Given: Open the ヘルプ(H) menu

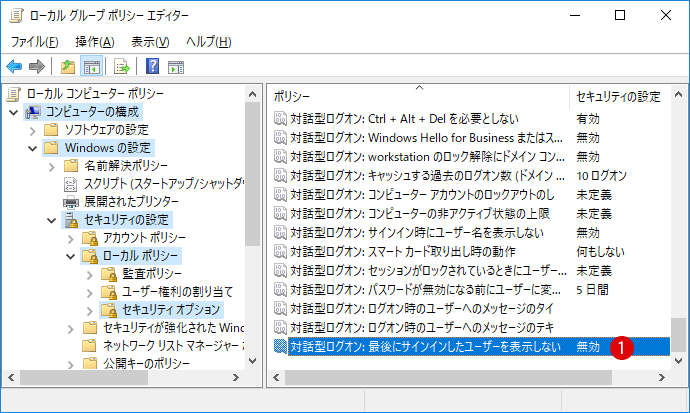Looking at the screenshot, I should coord(209,42).
